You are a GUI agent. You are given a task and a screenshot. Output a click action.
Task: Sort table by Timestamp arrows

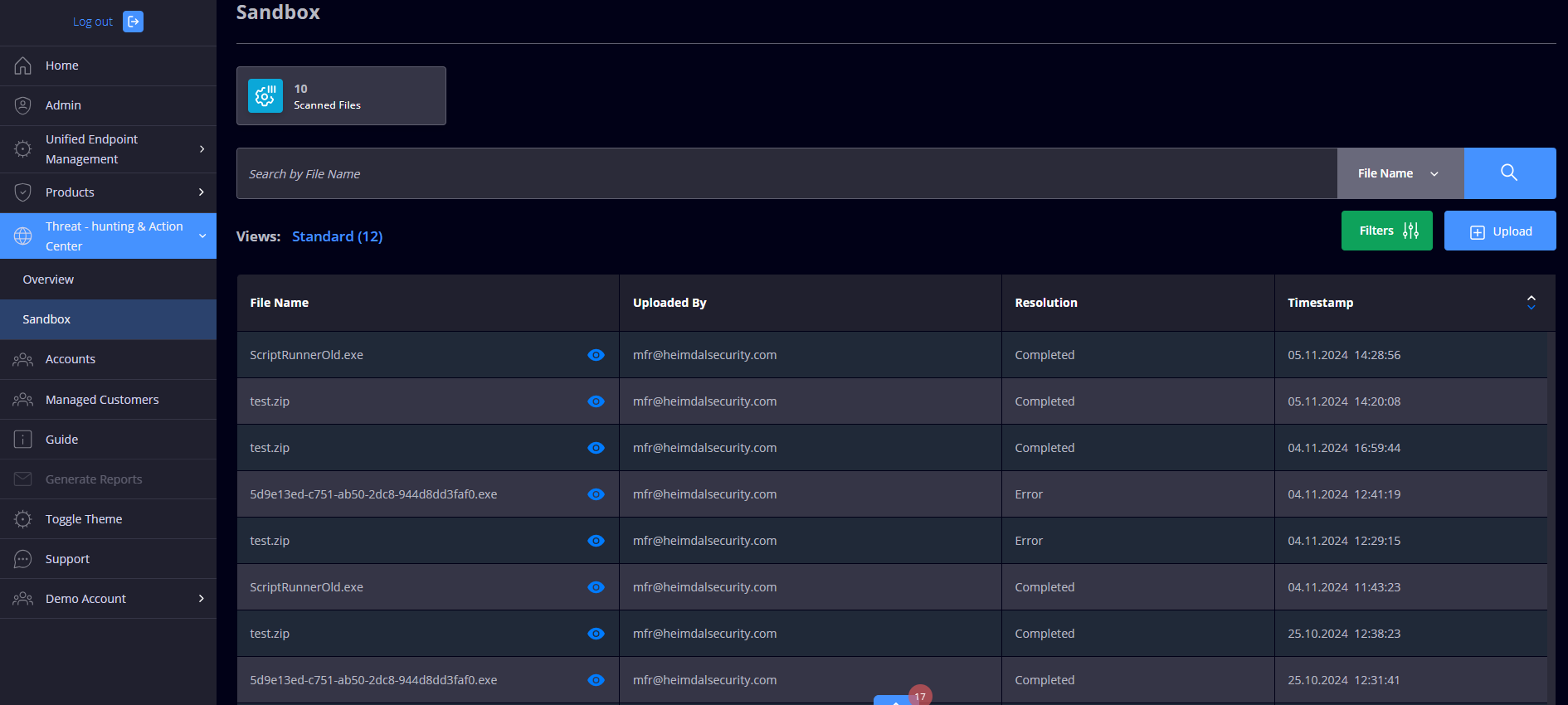pos(1531,303)
